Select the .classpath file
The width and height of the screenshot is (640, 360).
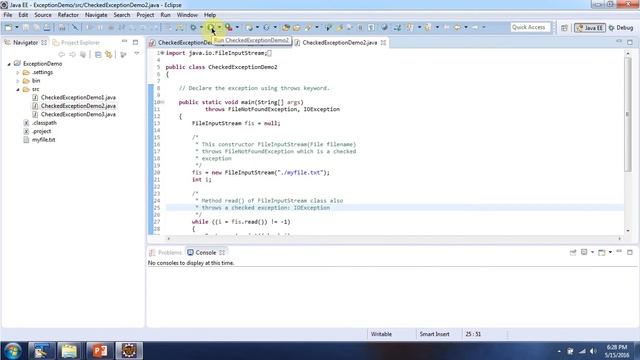tap(44, 123)
